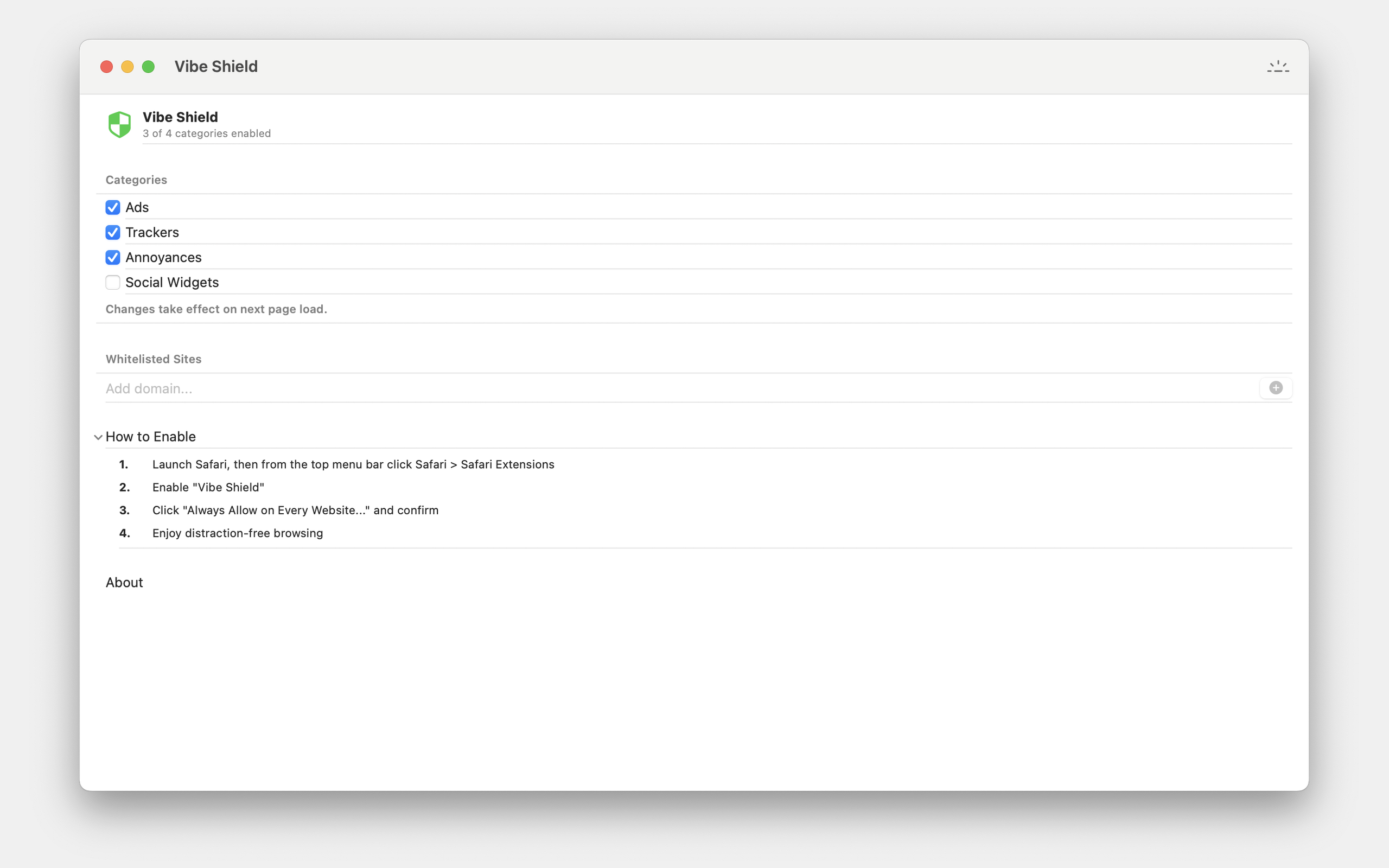Disable the Trackers checkbox
Viewport: 1389px width, 868px height.
112,233
